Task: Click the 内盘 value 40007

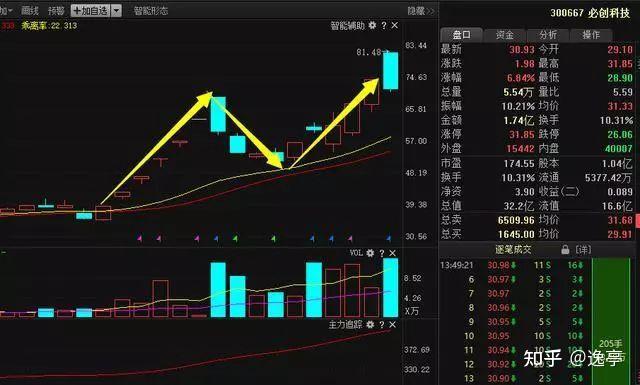Action: coord(619,149)
